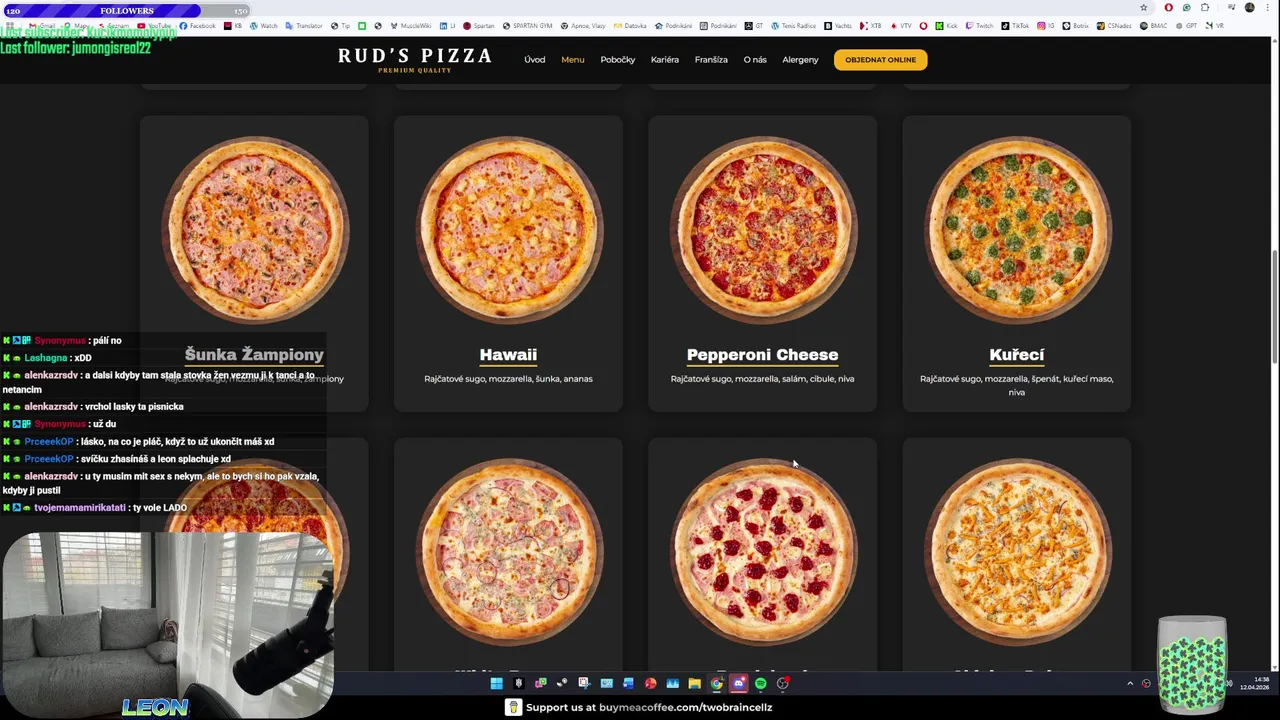The width and height of the screenshot is (1280, 720).
Task: Open Spotify from the taskbar
Action: pyautogui.click(x=761, y=683)
